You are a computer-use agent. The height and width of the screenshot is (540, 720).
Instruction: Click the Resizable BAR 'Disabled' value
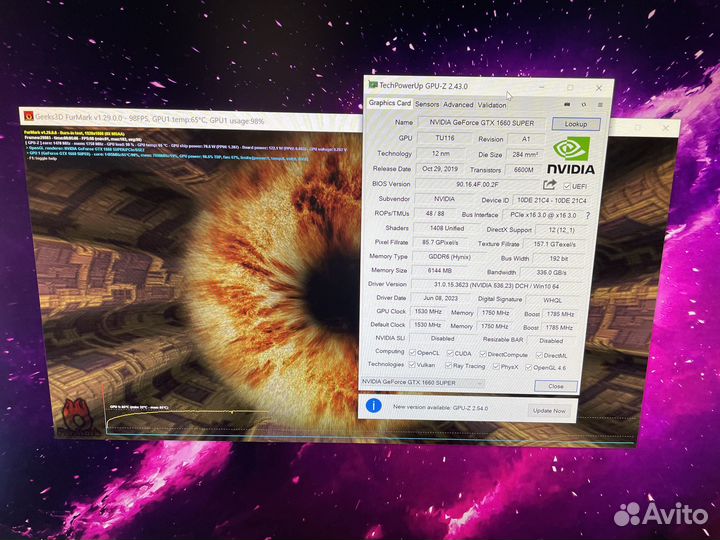point(551,341)
